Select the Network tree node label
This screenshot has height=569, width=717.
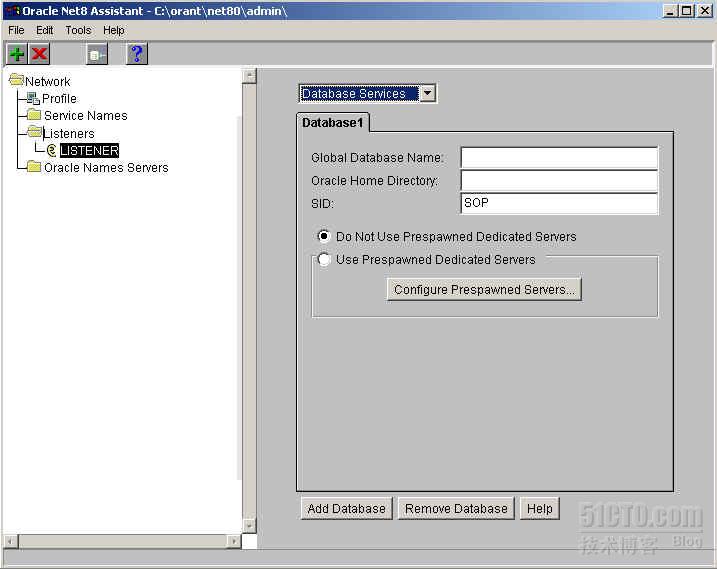tap(48, 81)
